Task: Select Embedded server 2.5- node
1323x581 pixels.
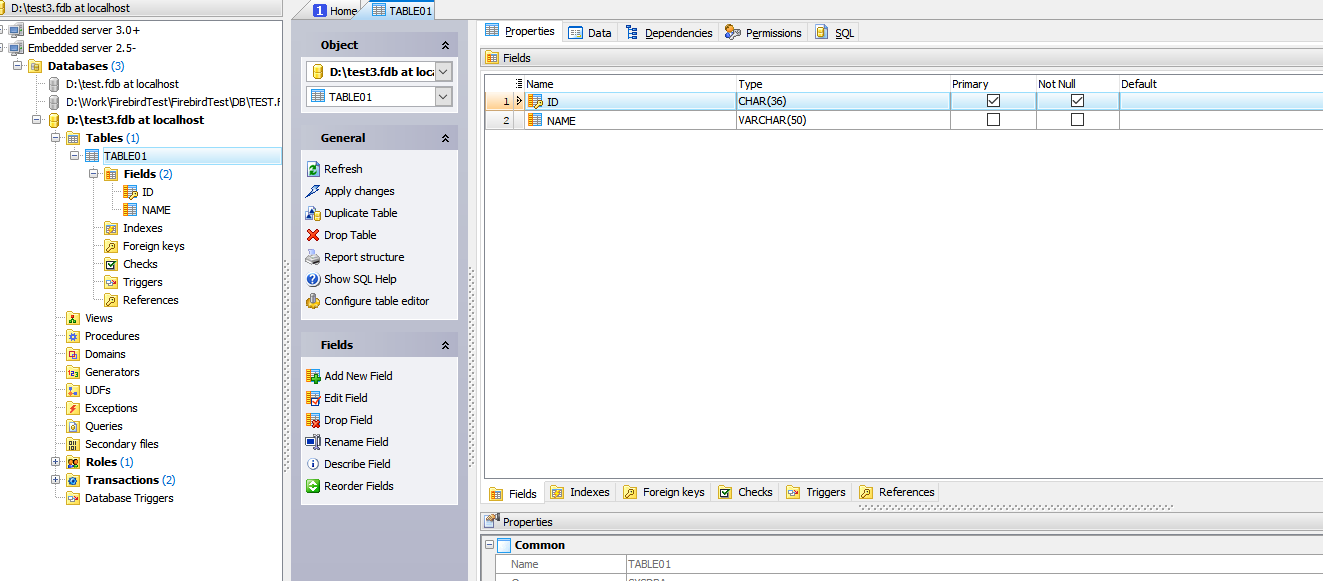Action: [x=82, y=48]
